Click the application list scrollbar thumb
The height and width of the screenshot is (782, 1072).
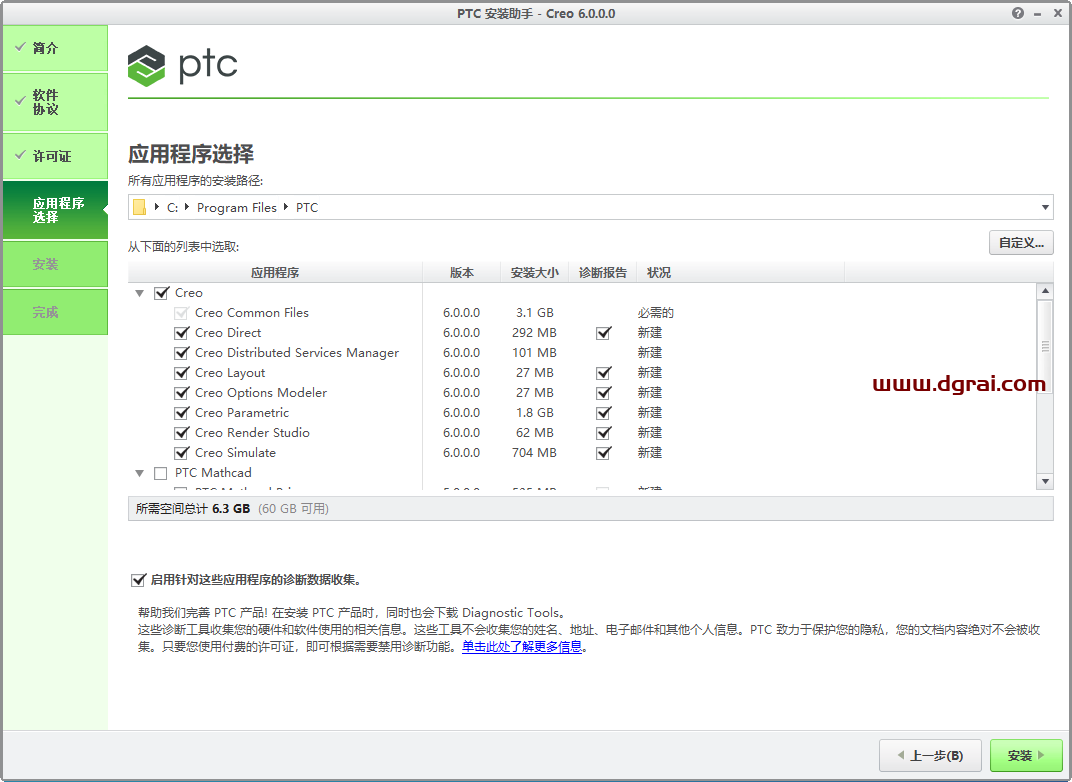(1045, 346)
